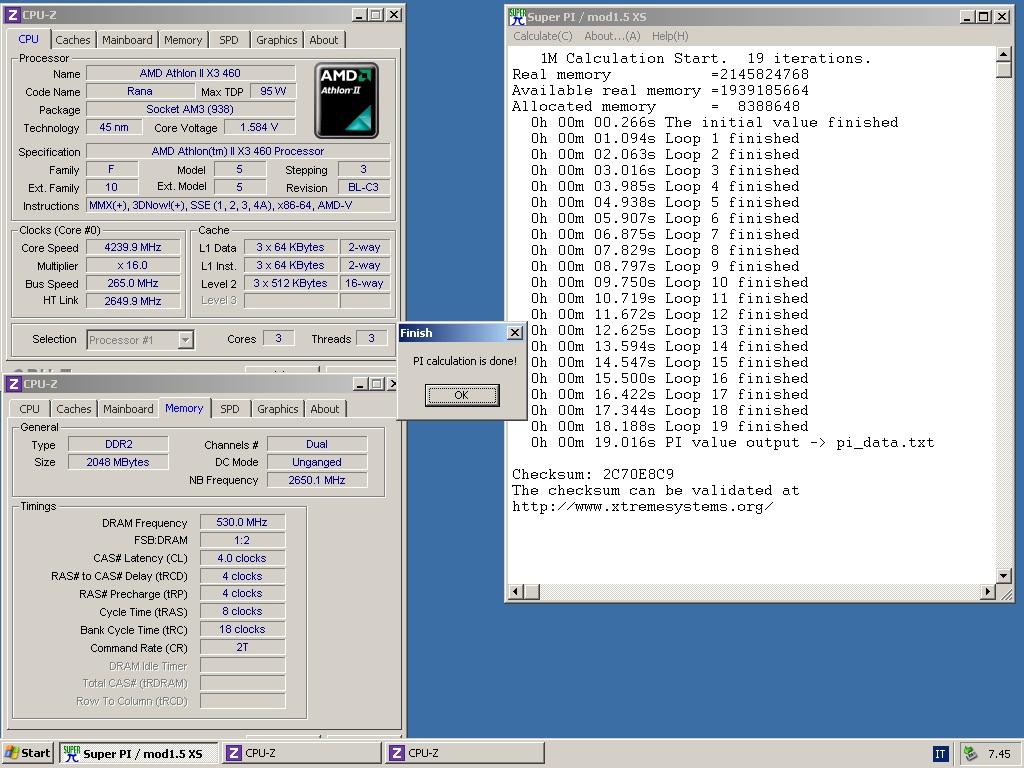Image resolution: width=1024 pixels, height=768 pixels.
Task: Activate the first CPU-Z taskbar button
Action: pyautogui.click(x=302, y=753)
